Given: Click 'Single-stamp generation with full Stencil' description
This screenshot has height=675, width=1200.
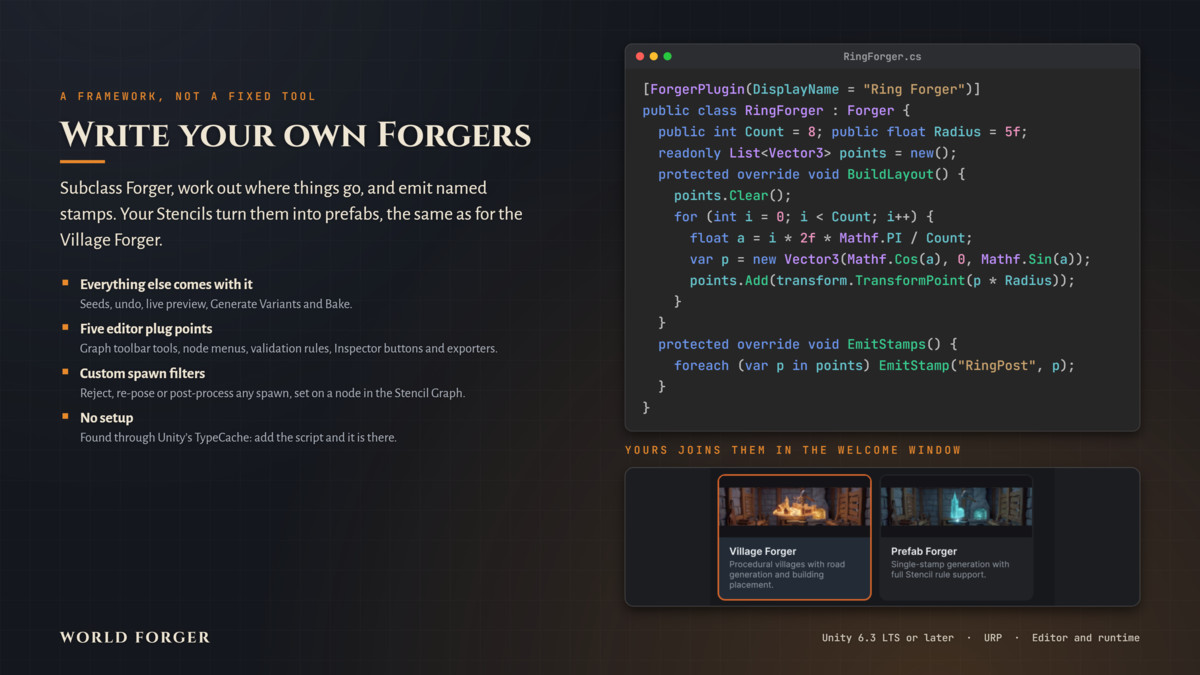Looking at the screenshot, I should [949, 569].
